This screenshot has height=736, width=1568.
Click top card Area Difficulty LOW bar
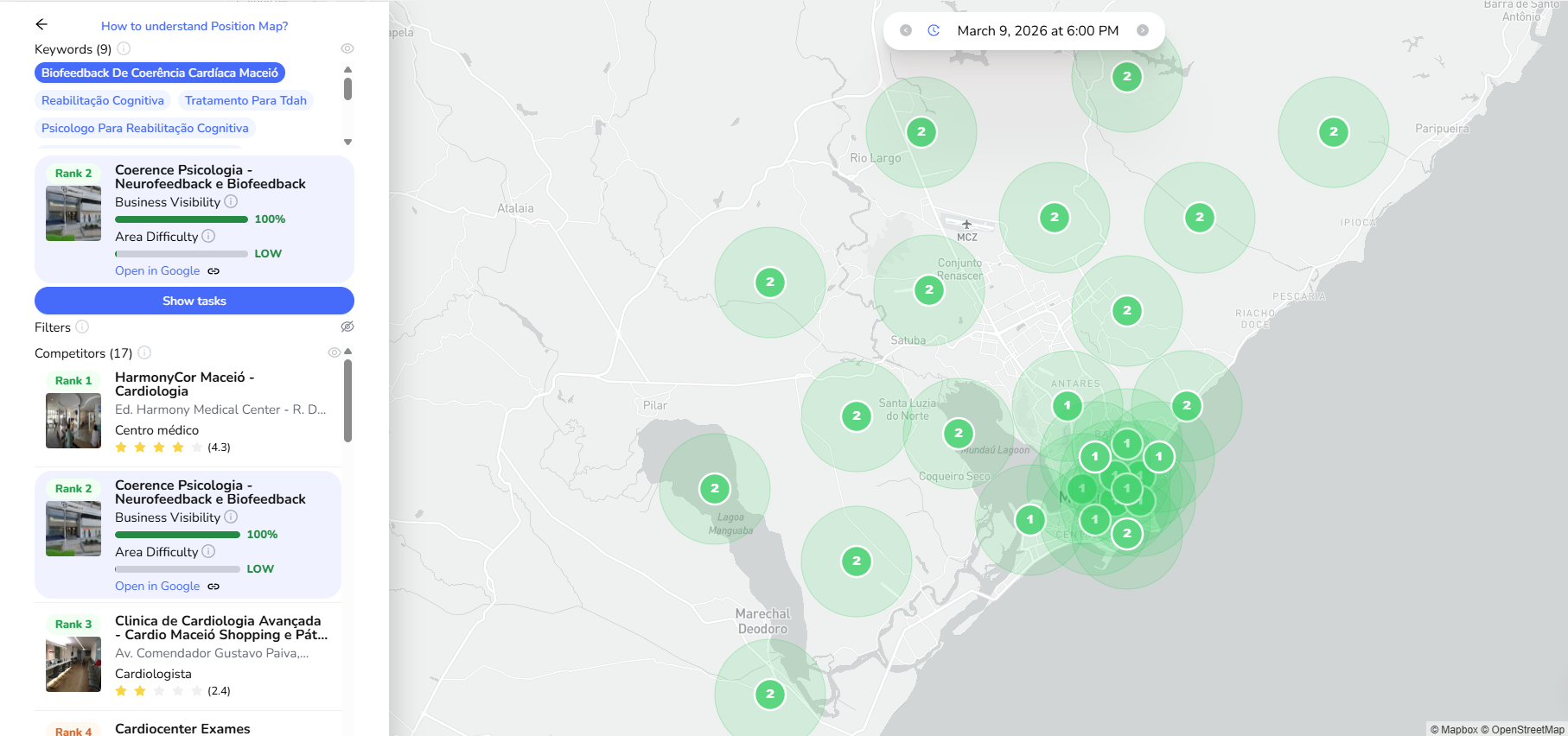pyautogui.click(x=182, y=254)
